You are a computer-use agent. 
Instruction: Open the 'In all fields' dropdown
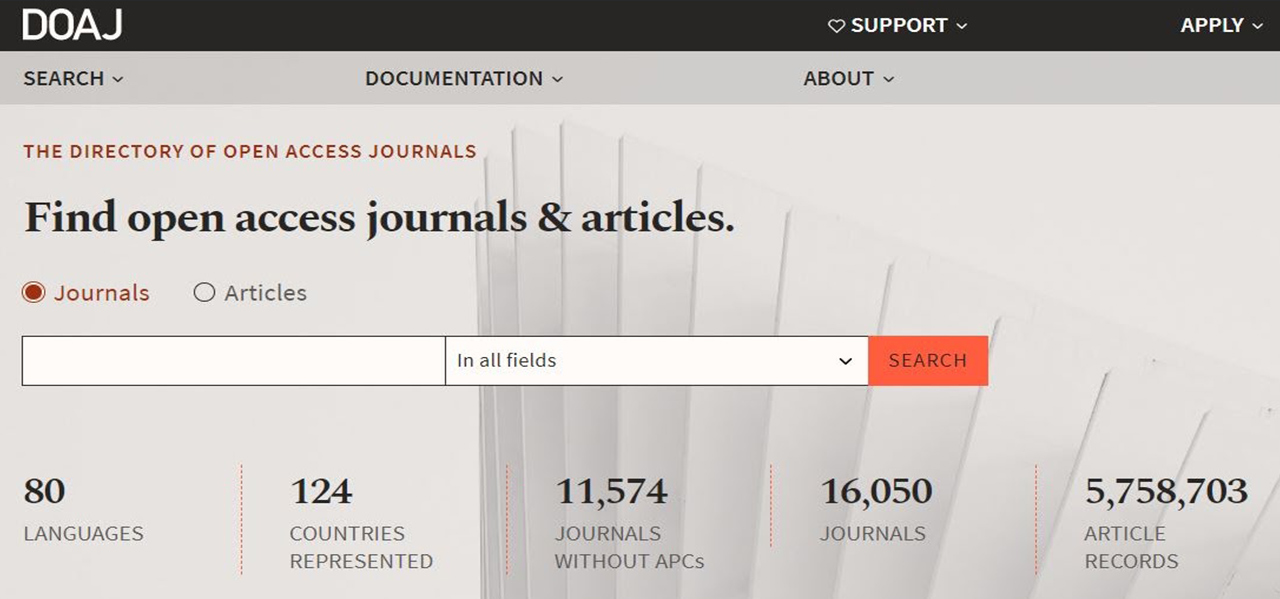coord(657,361)
